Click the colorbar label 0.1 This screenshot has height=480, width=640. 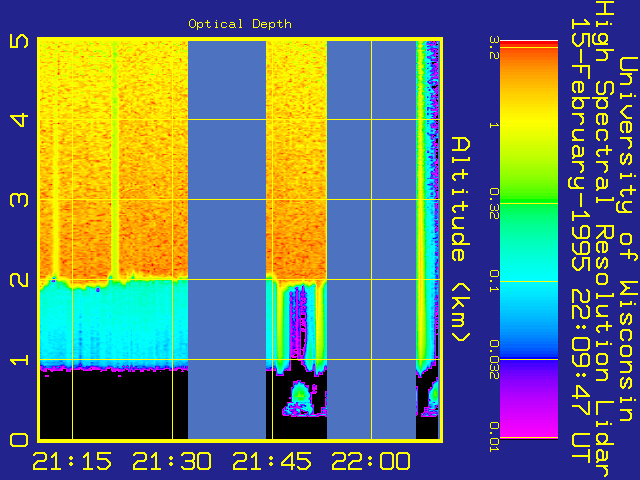tap(494, 281)
